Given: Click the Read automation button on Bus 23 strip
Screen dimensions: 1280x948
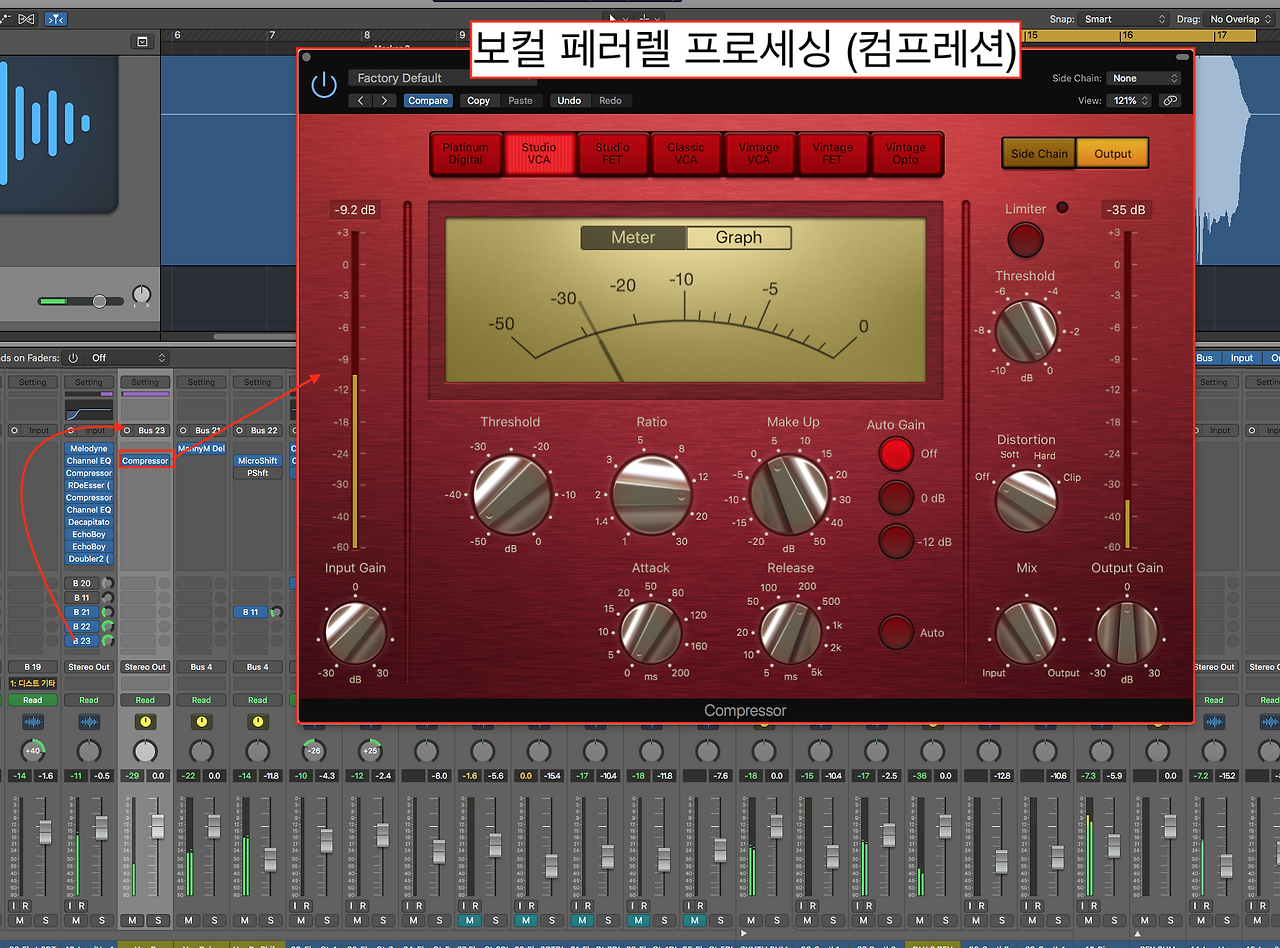Looking at the screenshot, I should (x=145, y=700).
